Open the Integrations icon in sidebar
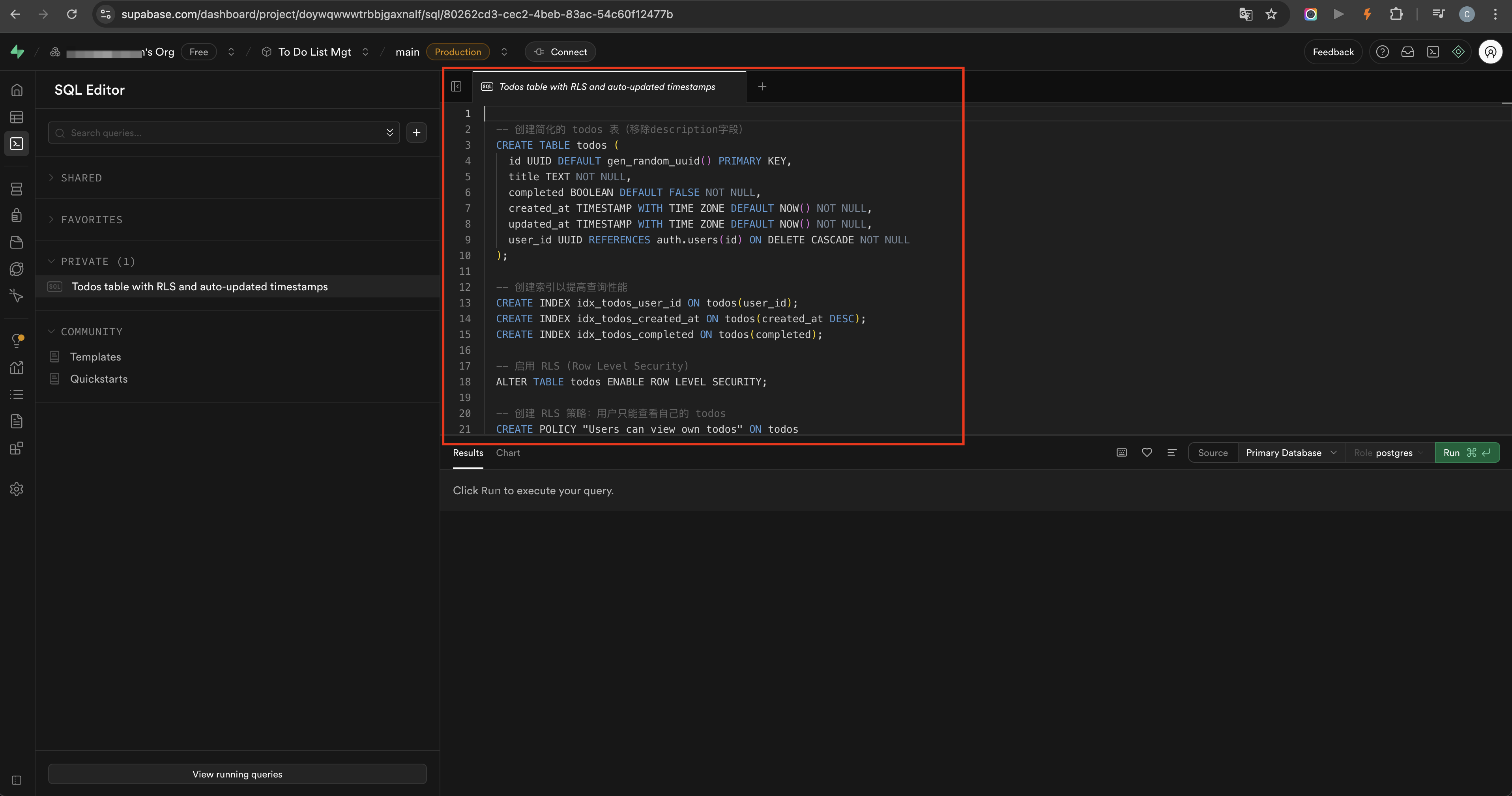The height and width of the screenshot is (796, 1512). [17, 449]
